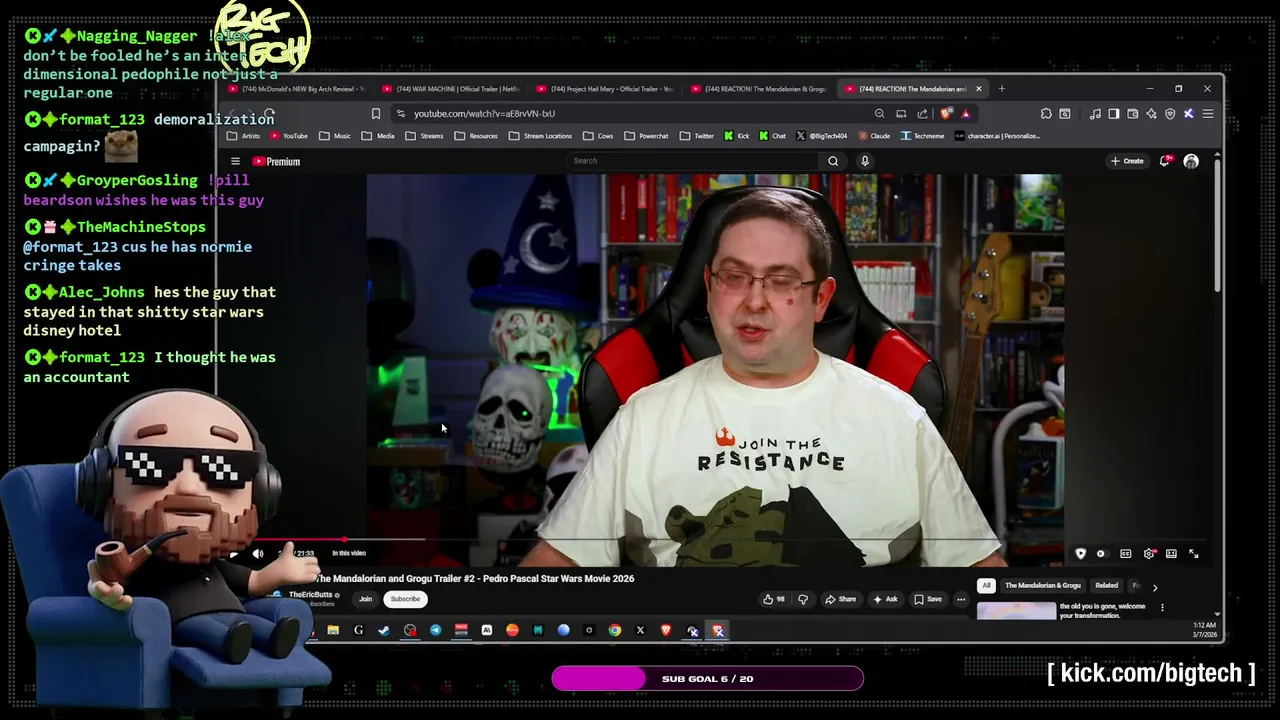Toggle theater mode in the player

(1171, 554)
